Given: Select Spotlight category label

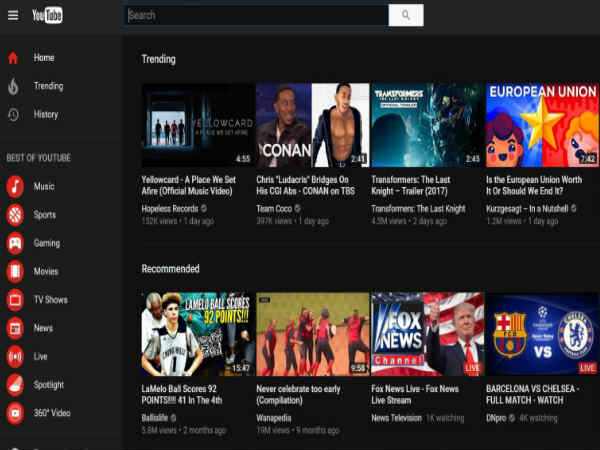Looking at the screenshot, I should (49, 385).
